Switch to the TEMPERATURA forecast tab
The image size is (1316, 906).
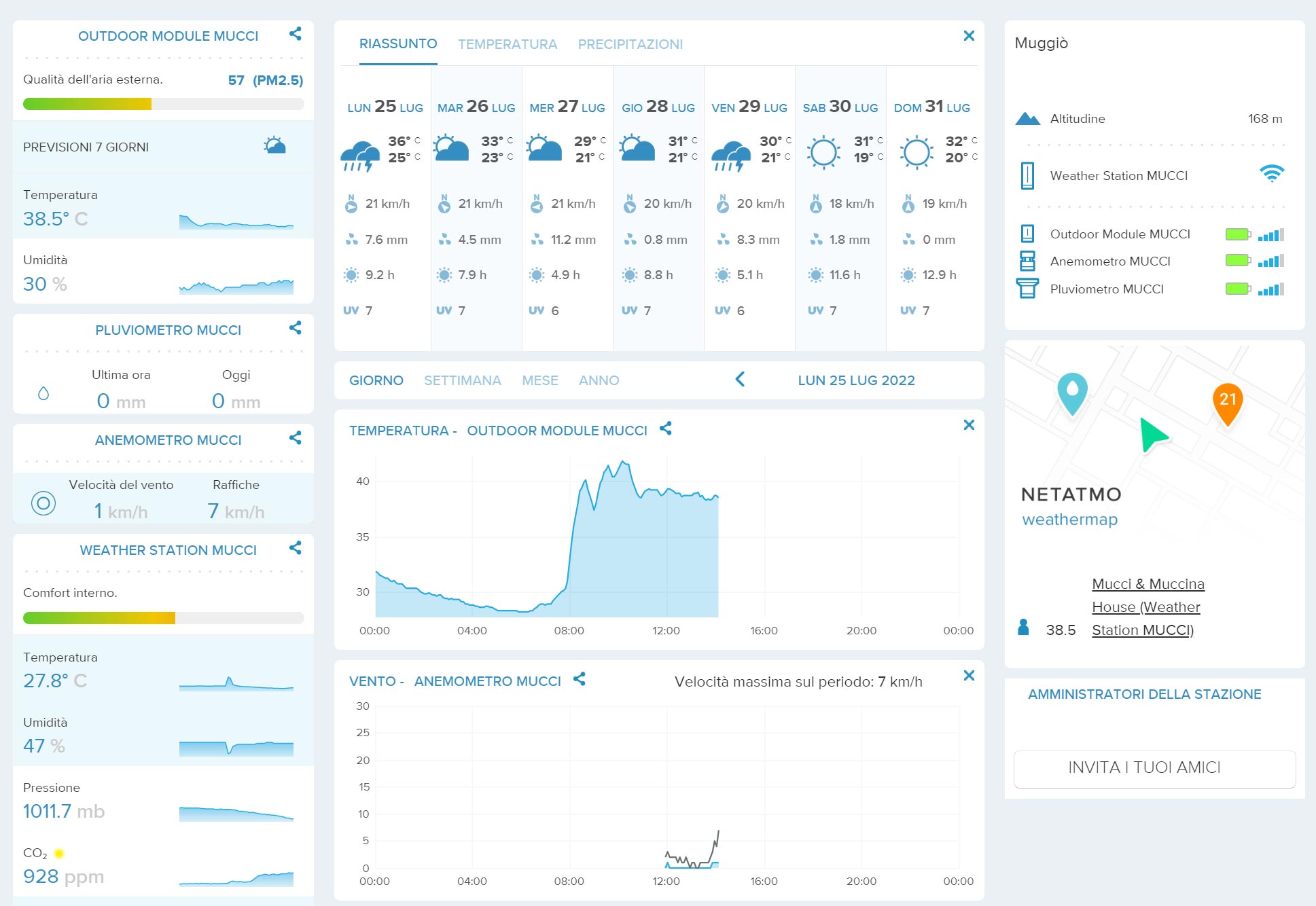tap(508, 44)
